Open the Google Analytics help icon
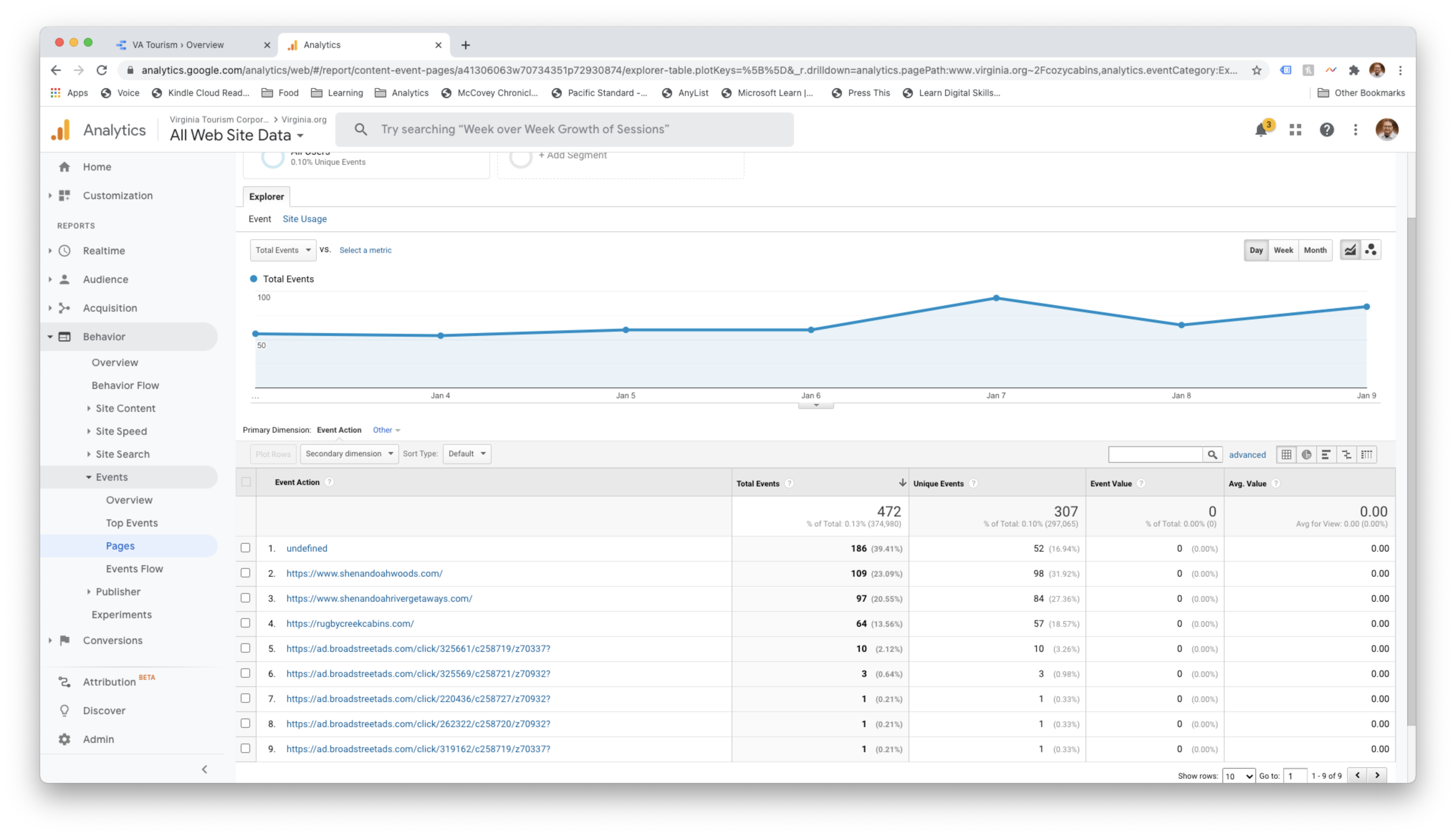This screenshot has width=1456, height=836. click(1327, 130)
